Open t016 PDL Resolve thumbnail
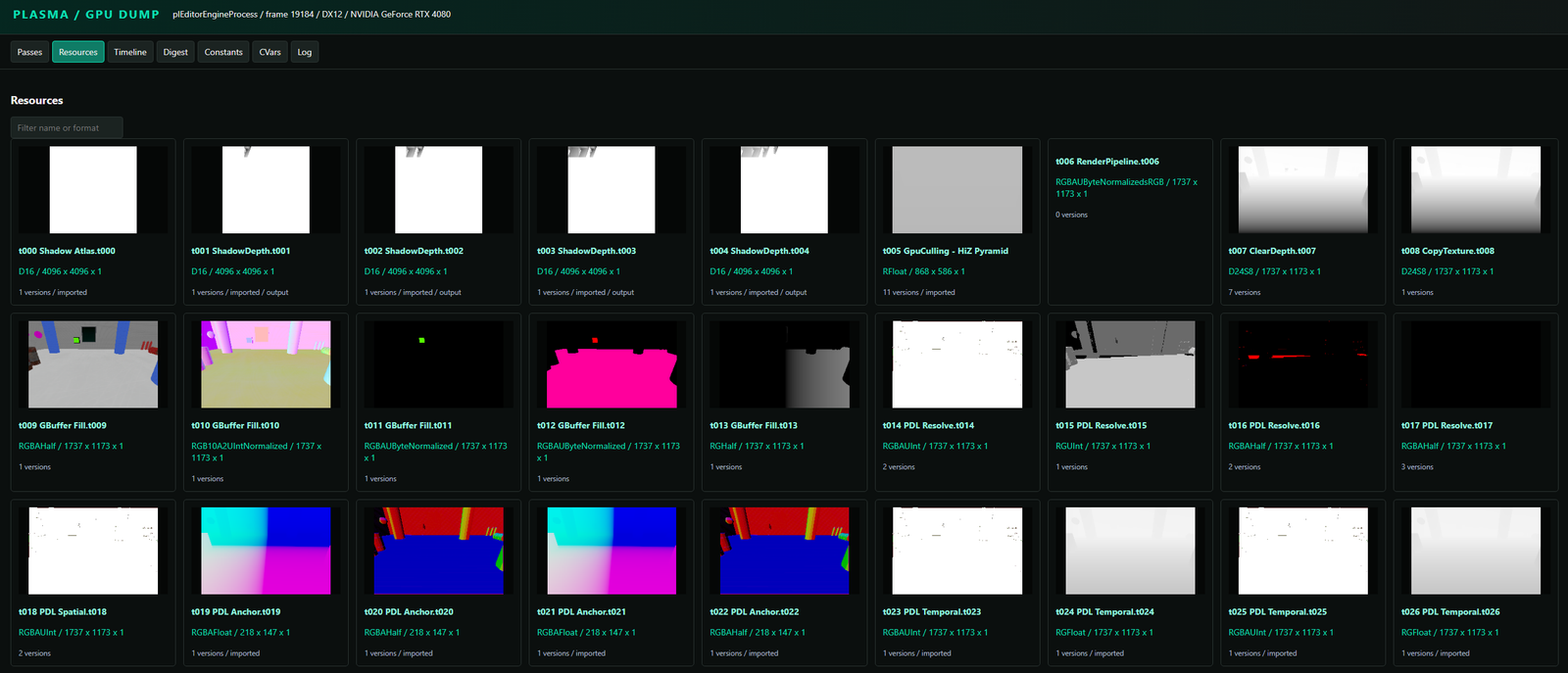1568x673 pixels. point(1303,364)
